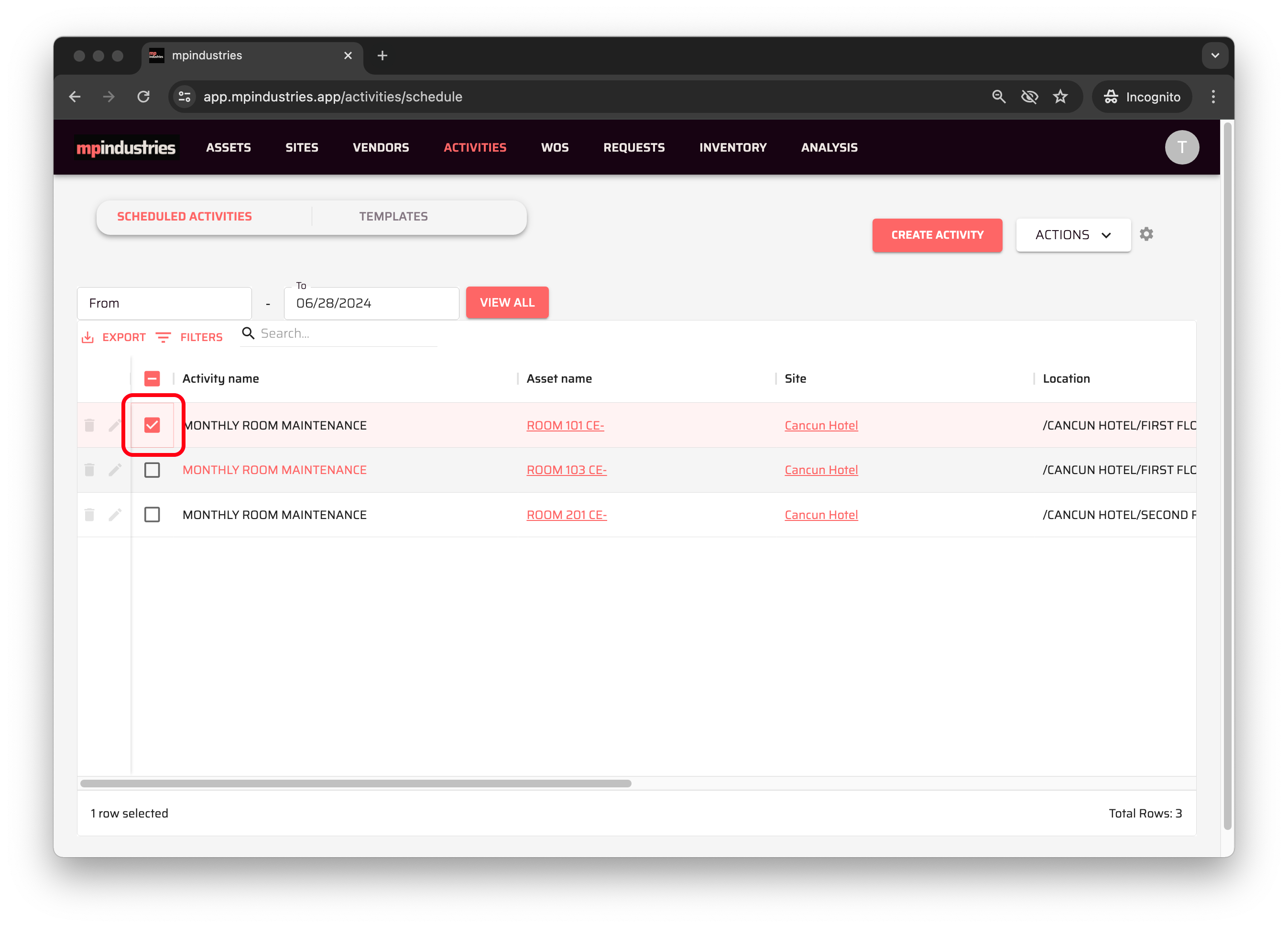Open the Filters icon
Image resolution: width=1288 pixels, height=928 pixels.
tap(163, 338)
